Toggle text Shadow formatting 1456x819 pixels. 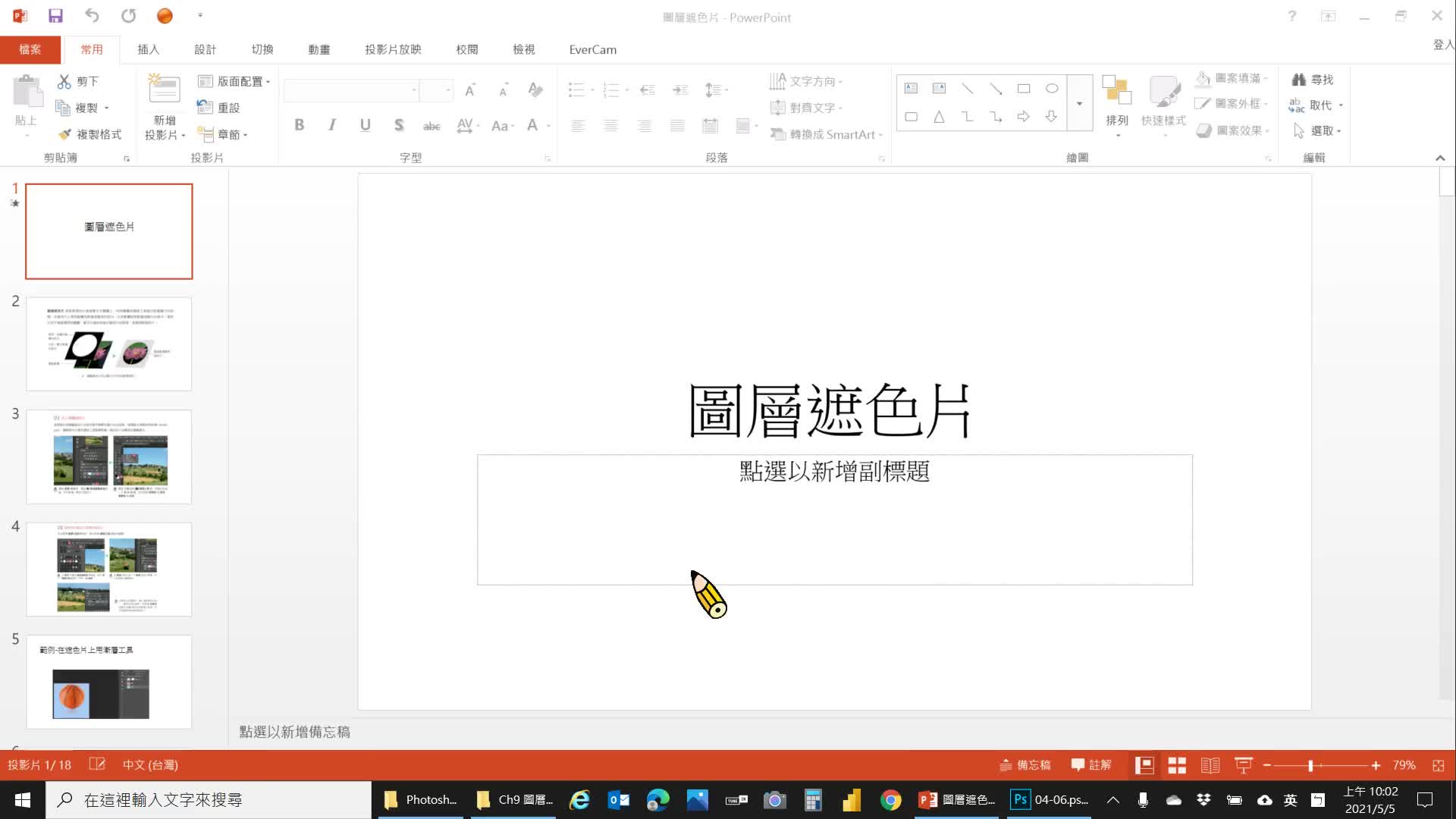click(x=399, y=126)
